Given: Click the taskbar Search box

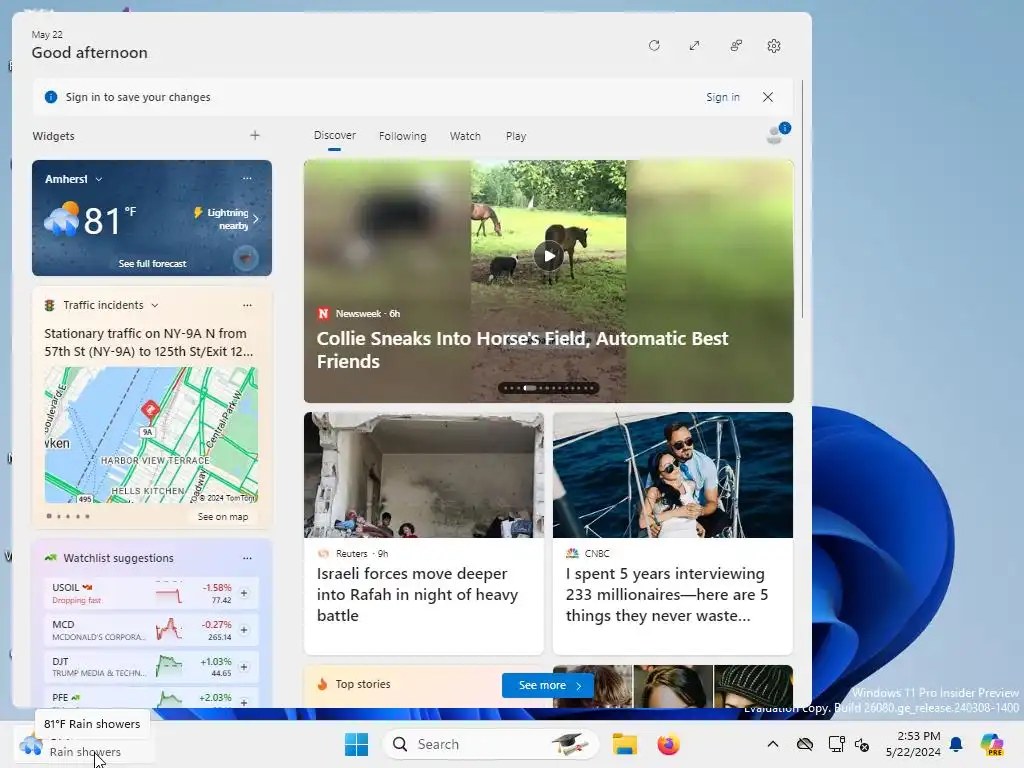Looking at the screenshot, I should pyautogui.click(x=490, y=744).
